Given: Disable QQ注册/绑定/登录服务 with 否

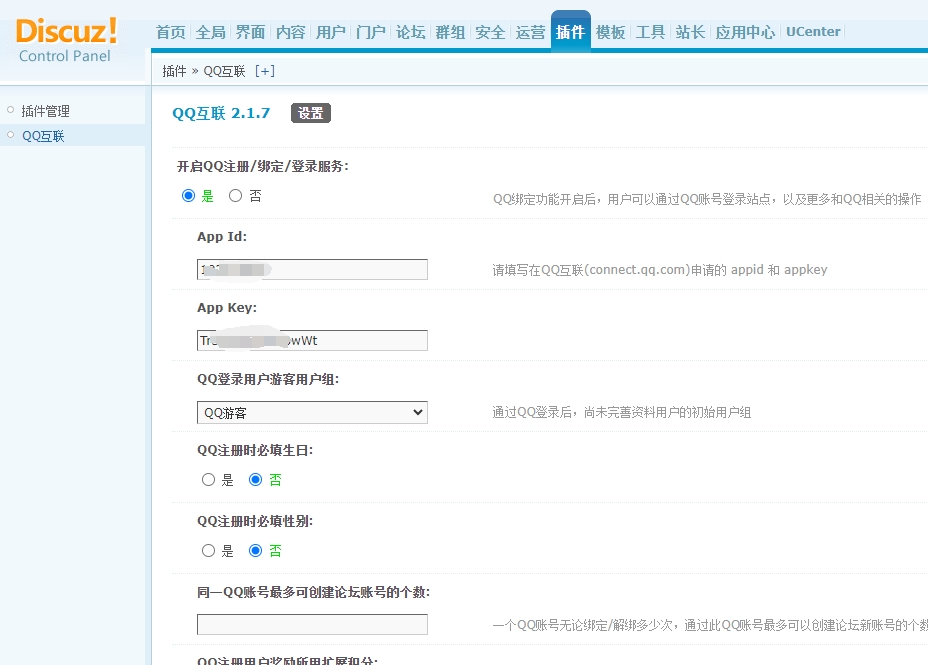Looking at the screenshot, I should pos(236,196).
